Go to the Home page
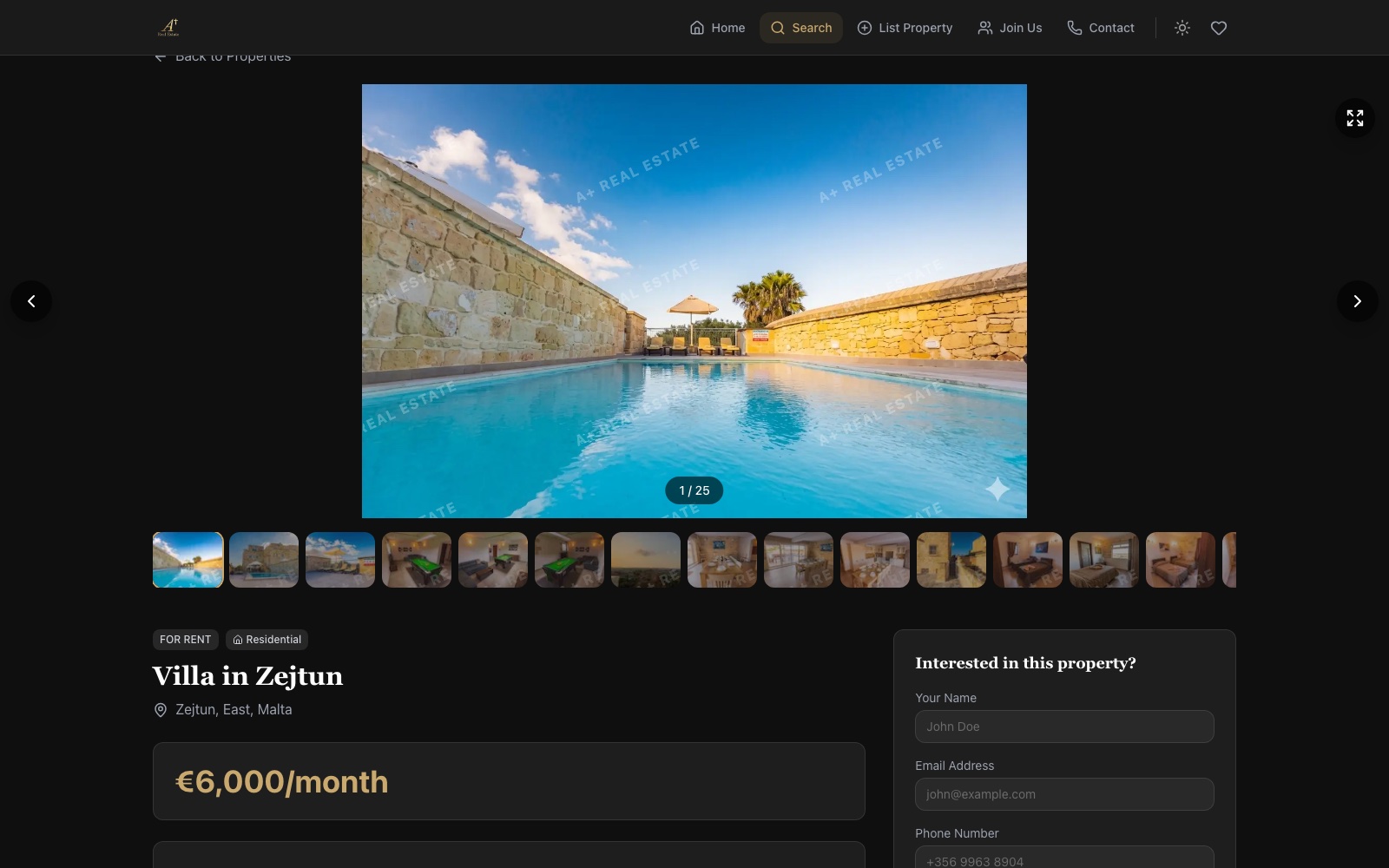This screenshot has width=1389, height=868. 717,28
